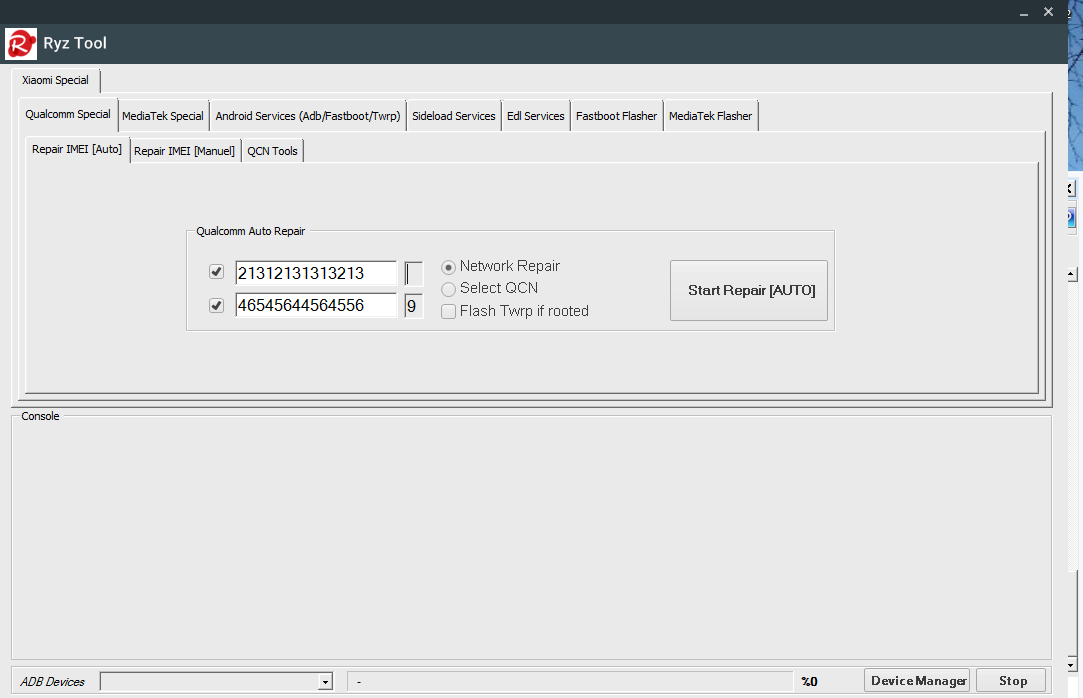Viewport: 1083px width, 698px height.
Task: Open the QCN Tools sub-tab
Action: 272,151
